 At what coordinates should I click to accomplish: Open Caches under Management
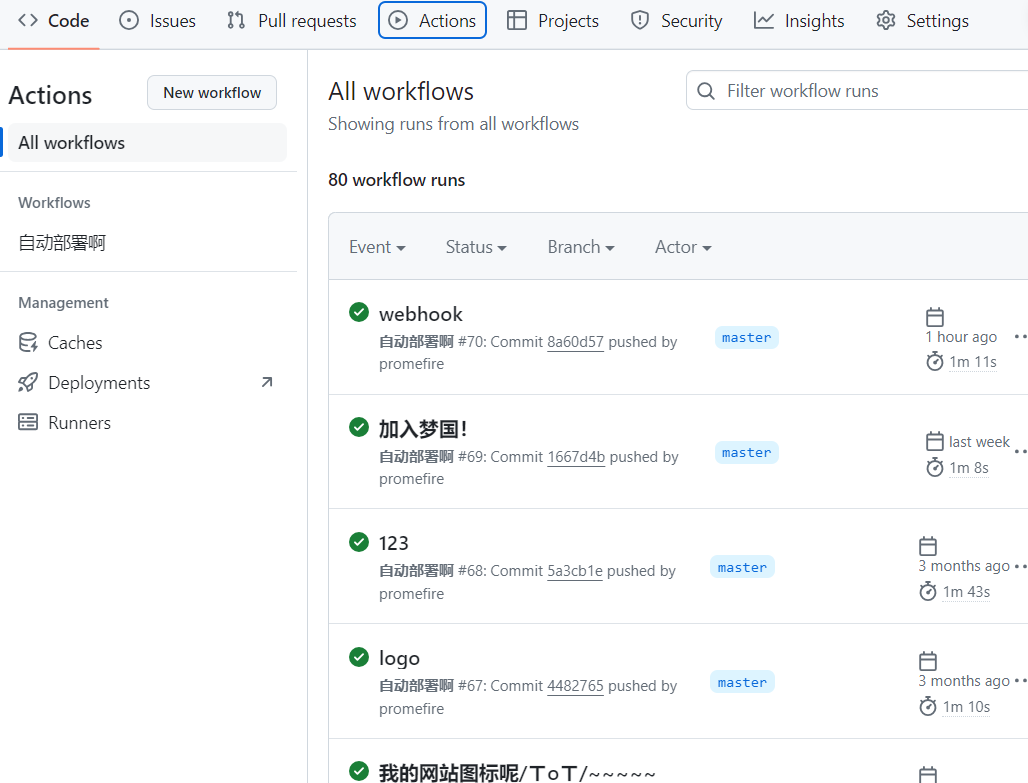click(75, 342)
